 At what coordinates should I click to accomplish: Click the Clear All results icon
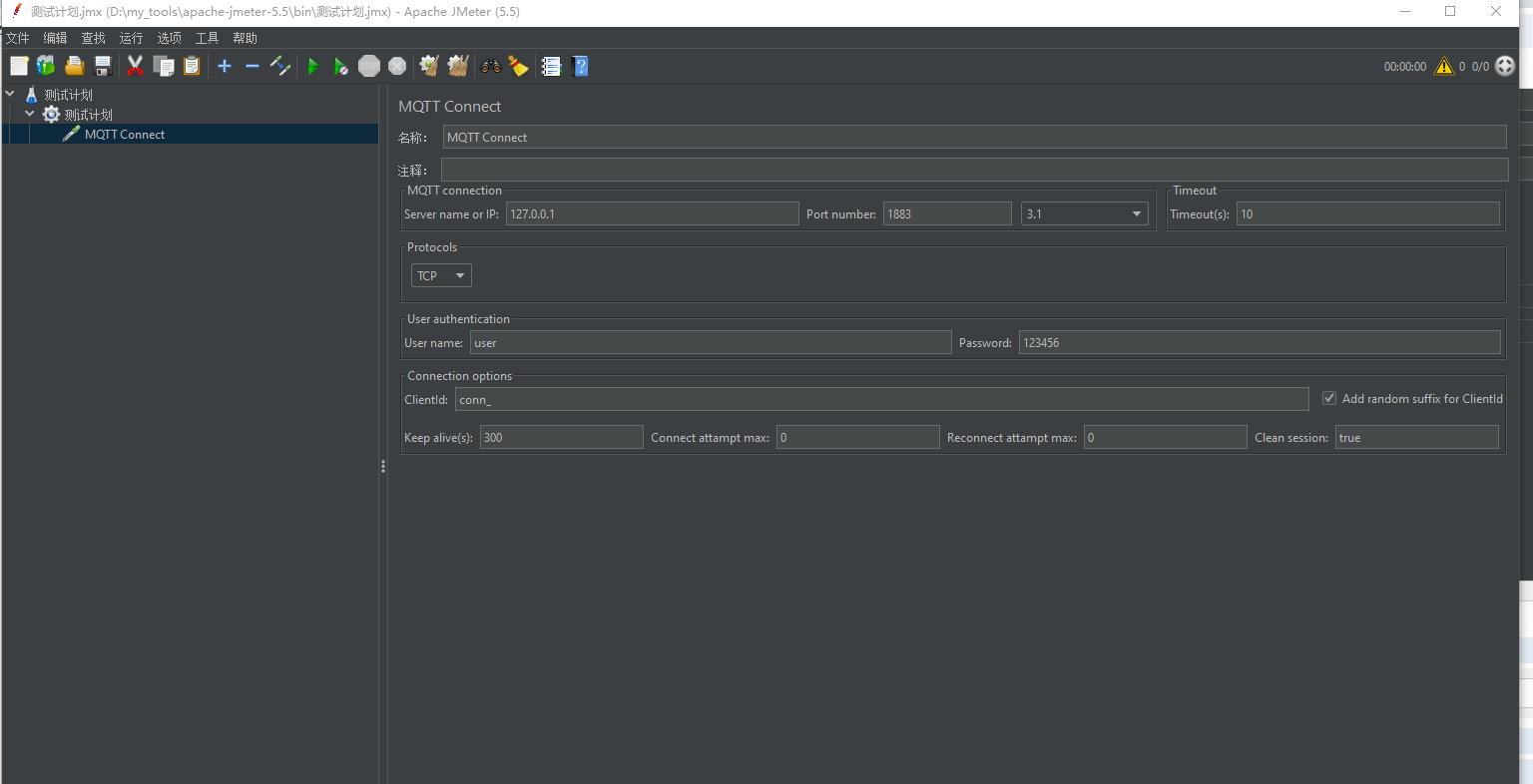click(458, 66)
